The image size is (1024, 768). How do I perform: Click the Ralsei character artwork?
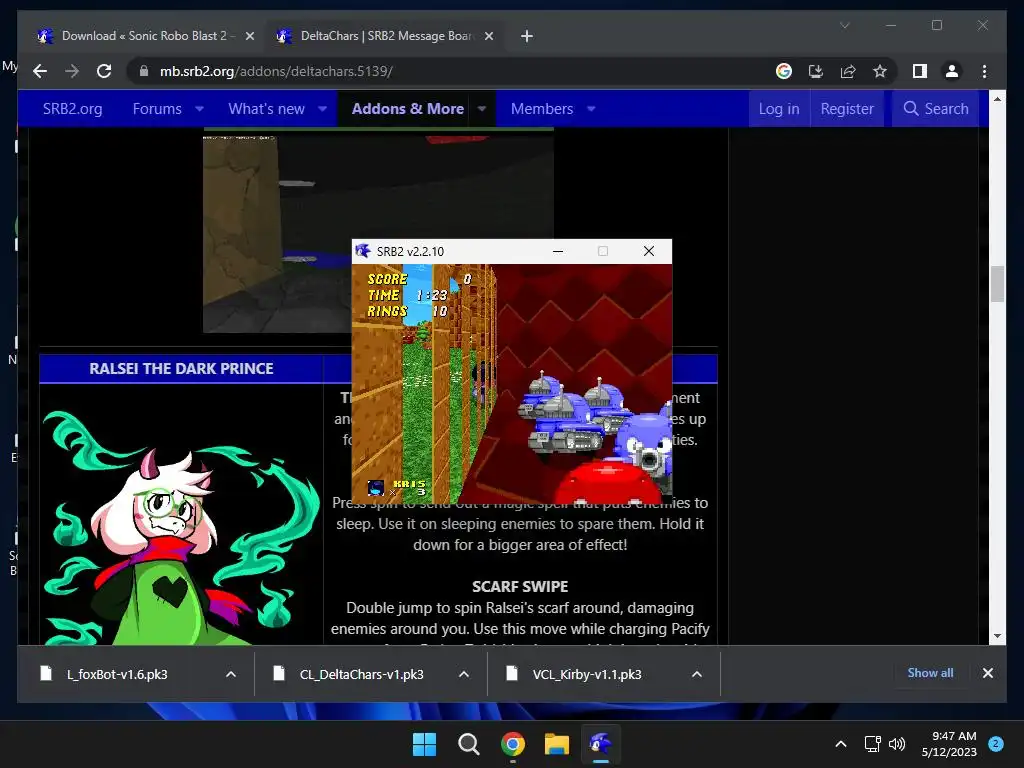180,526
